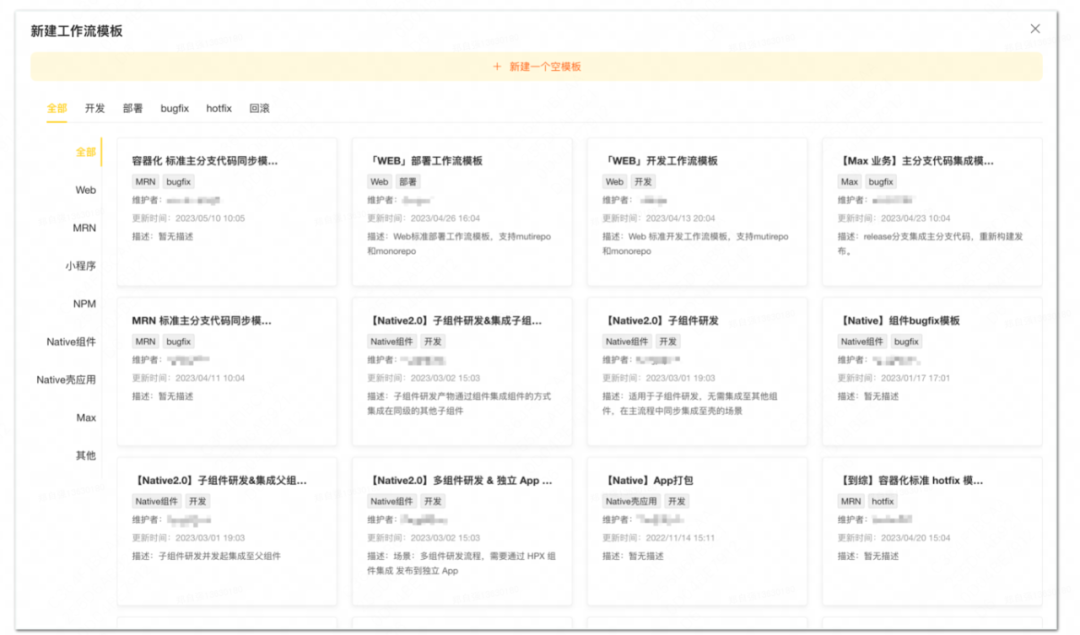Switch to the 回滚 tab
Viewport: 1080px width, 635px height.
[259, 108]
